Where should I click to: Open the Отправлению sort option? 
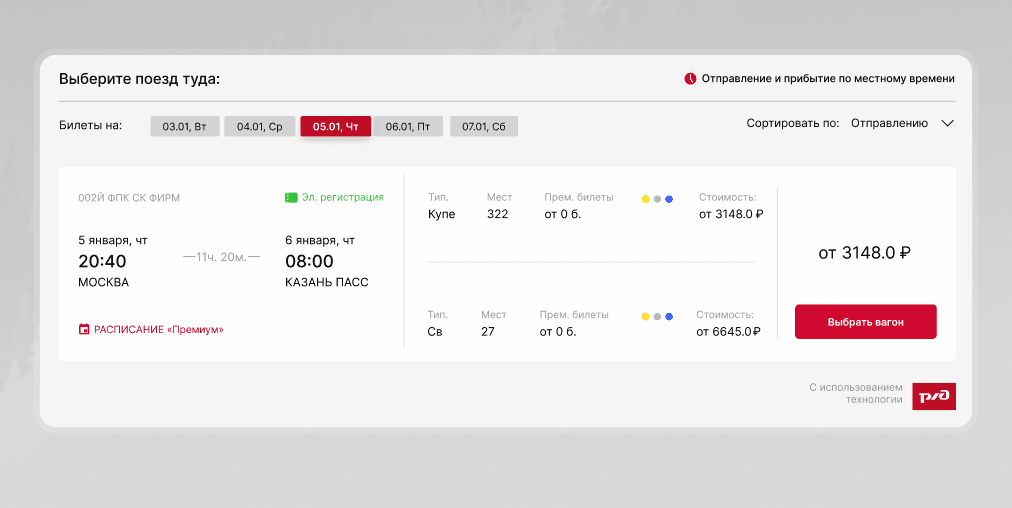[x=889, y=124]
